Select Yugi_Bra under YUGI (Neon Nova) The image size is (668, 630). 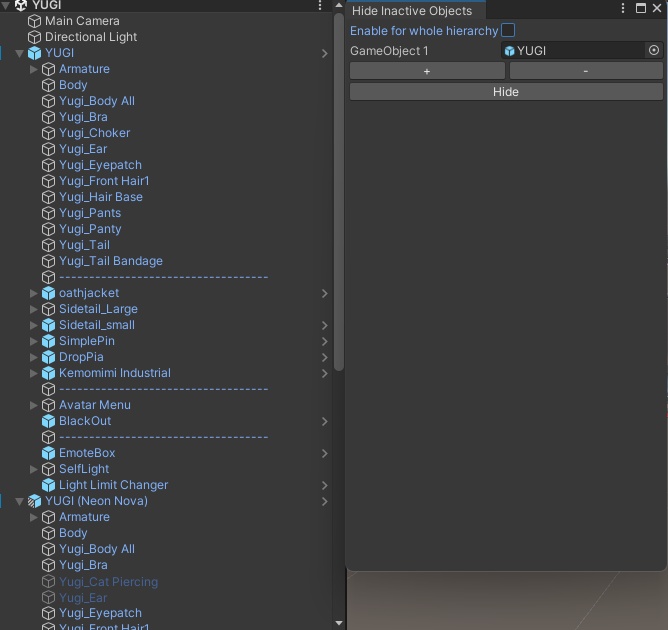(x=166, y=565)
